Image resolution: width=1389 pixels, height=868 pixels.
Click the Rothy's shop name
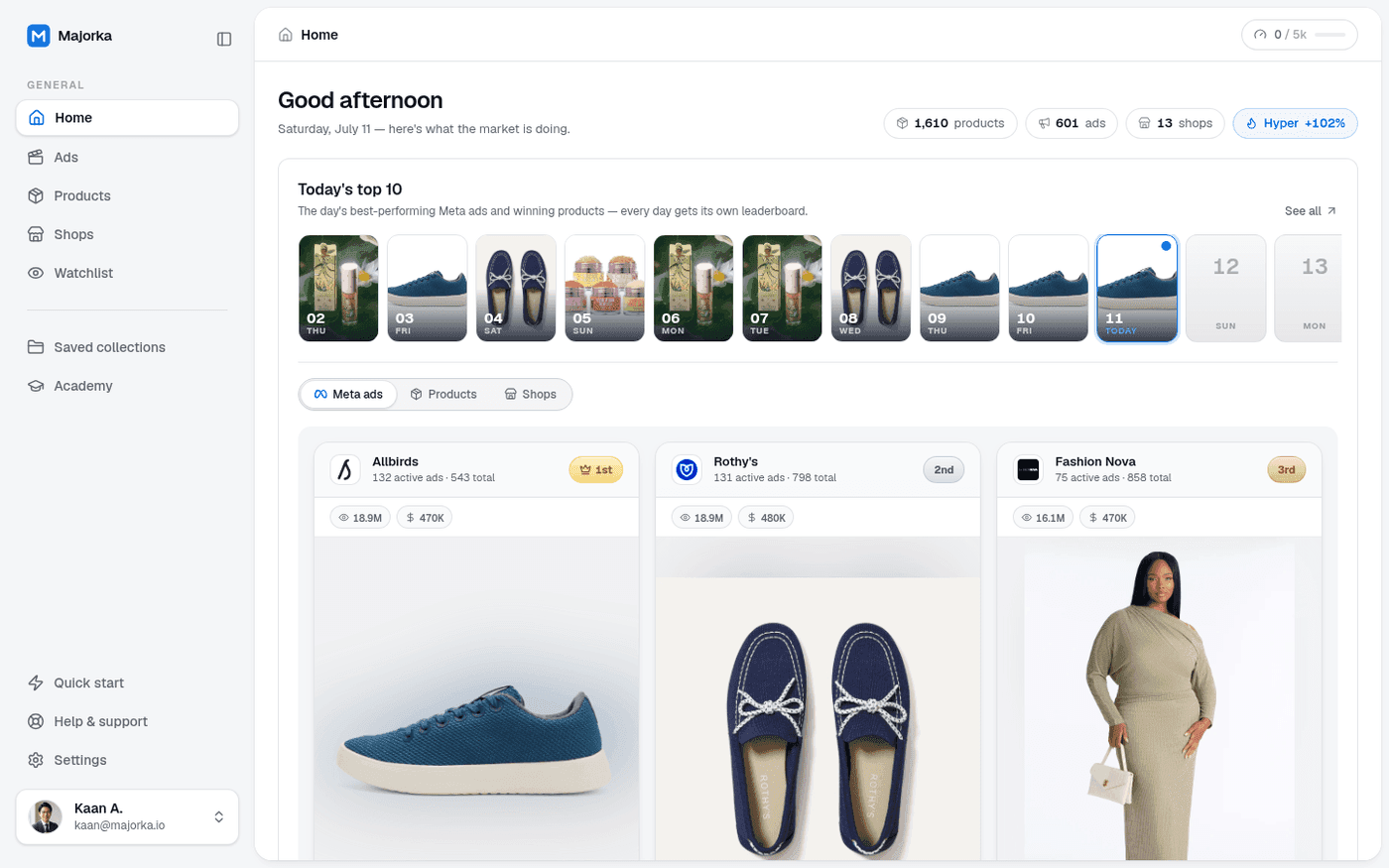[735, 461]
